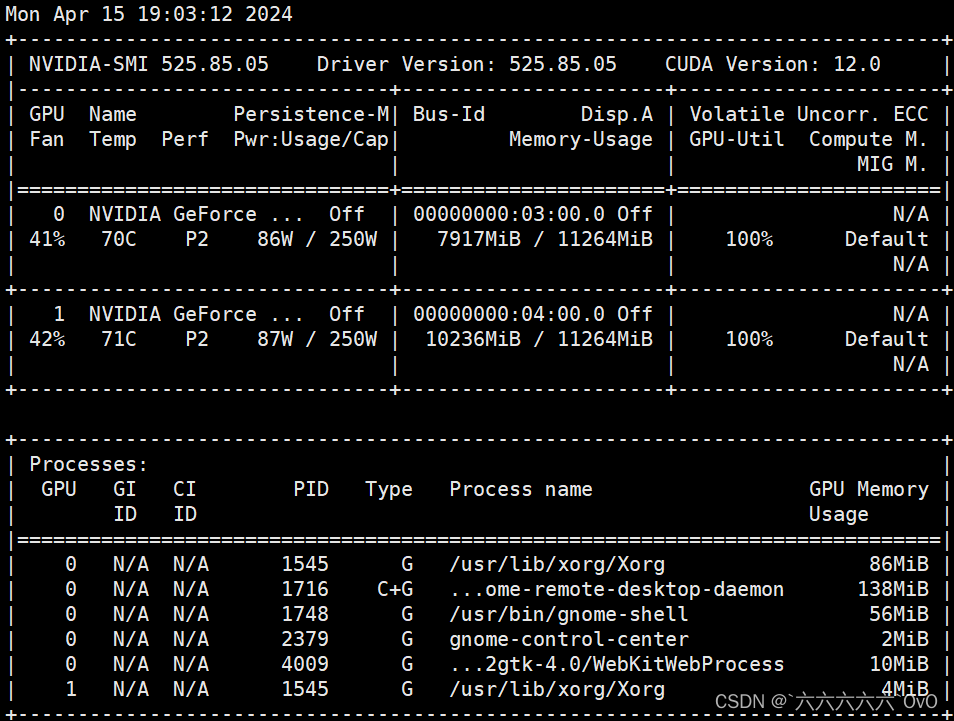Click the 100% GPU-Util value for GPU 0
Screen dimensions: 954x721
(748, 238)
